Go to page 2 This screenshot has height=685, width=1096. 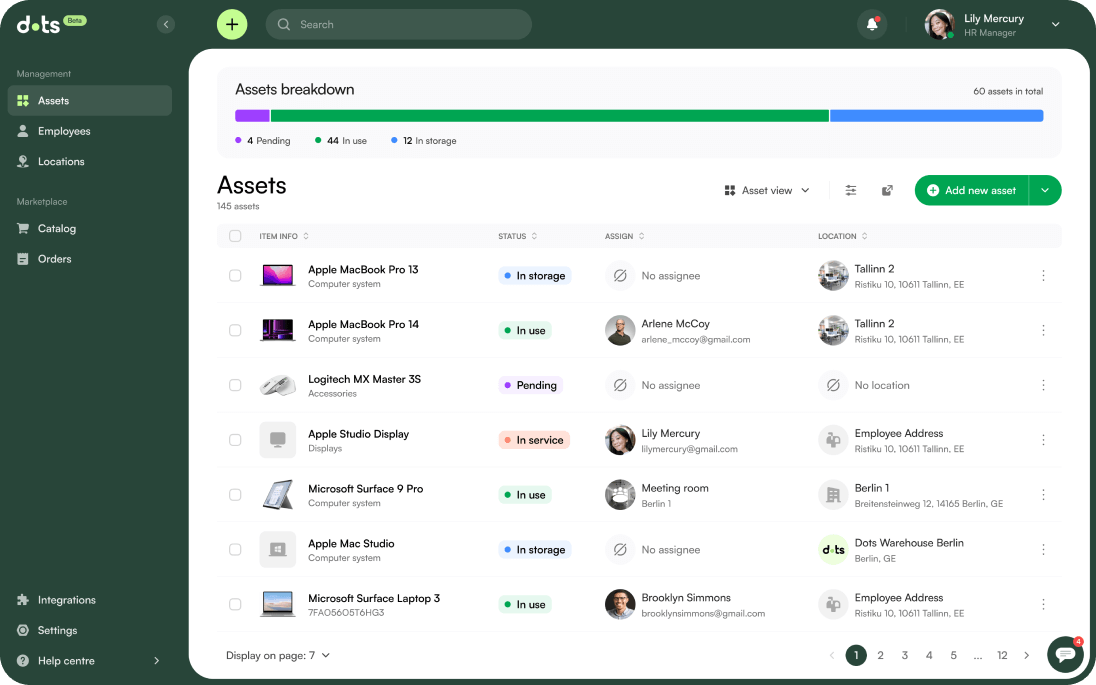pos(880,655)
